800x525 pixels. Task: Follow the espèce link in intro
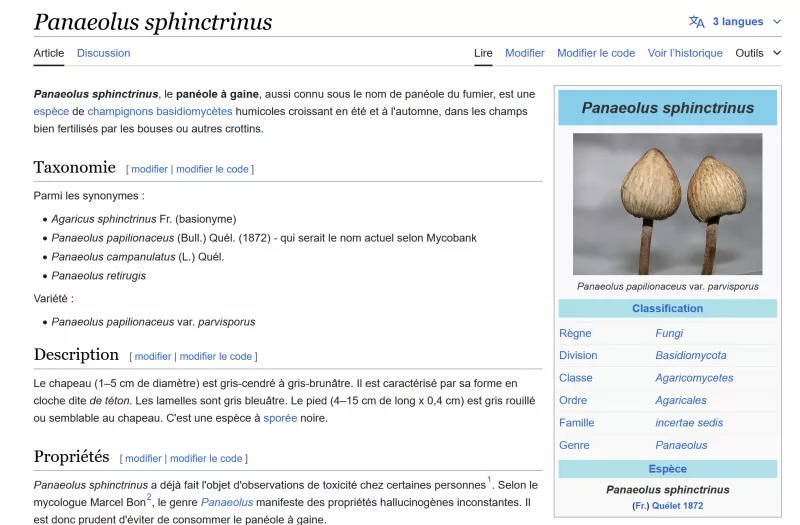click(x=51, y=111)
